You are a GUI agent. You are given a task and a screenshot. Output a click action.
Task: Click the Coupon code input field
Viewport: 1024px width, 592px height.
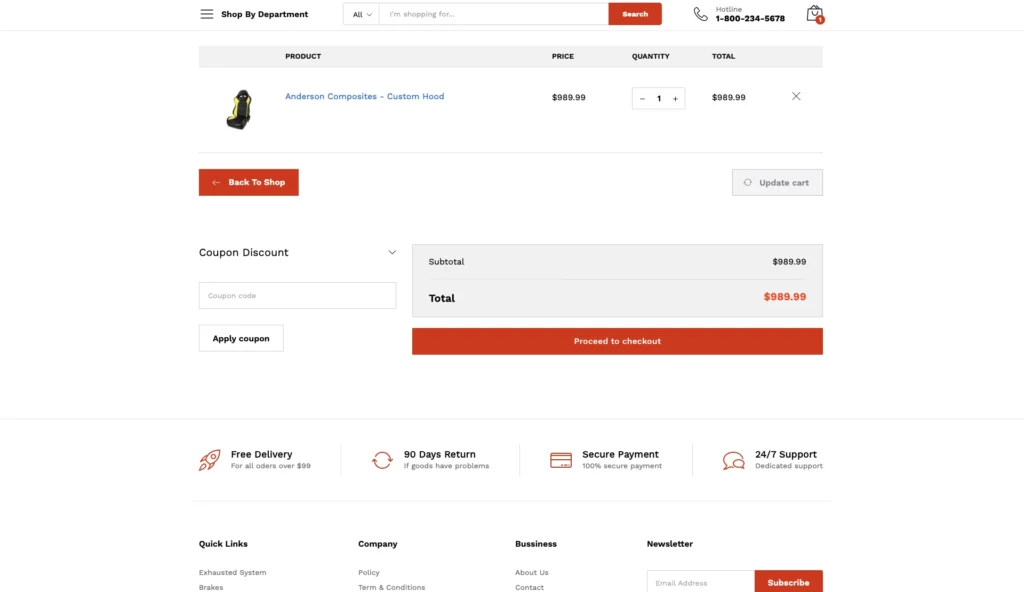(297, 296)
